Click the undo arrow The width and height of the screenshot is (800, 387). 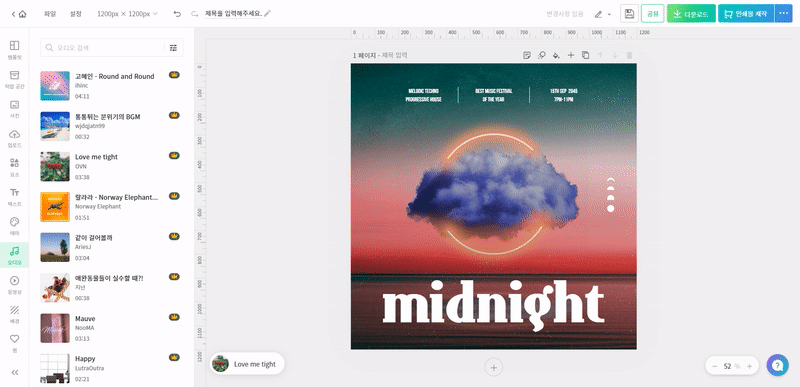177,14
